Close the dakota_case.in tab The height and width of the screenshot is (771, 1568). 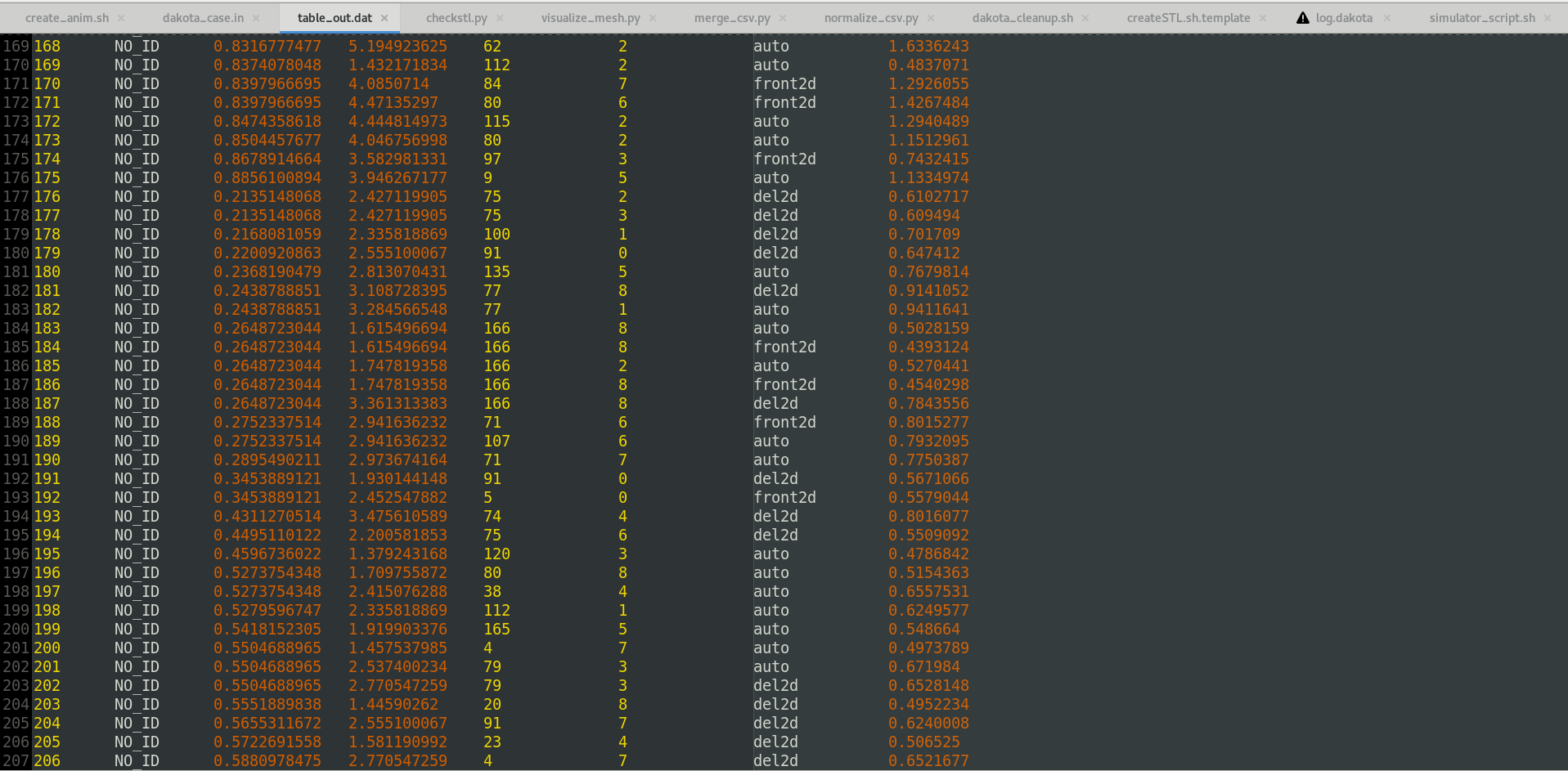[256, 18]
